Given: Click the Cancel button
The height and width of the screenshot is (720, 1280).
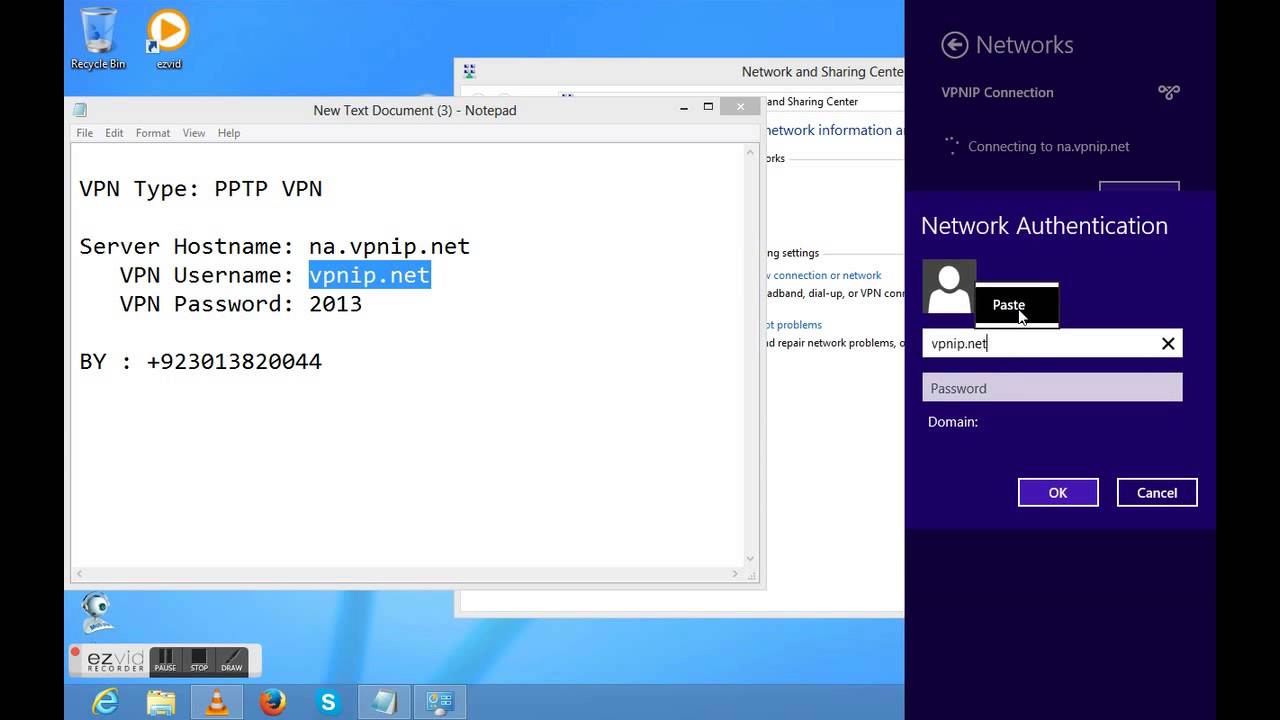Looking at the screenshot, I should (x=1157, y=492).
